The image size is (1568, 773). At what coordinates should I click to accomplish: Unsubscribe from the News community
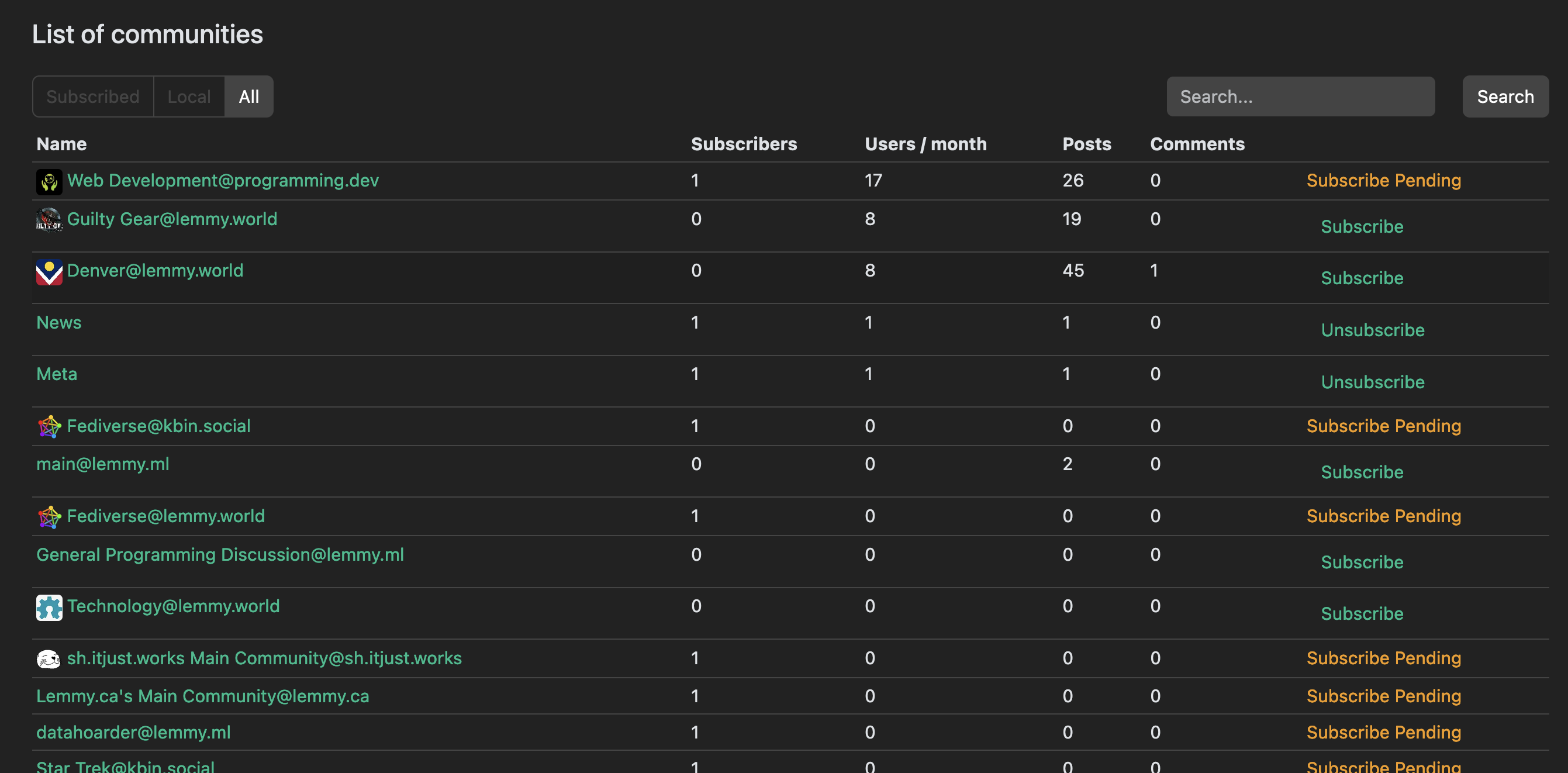[x=1373, y=330]
